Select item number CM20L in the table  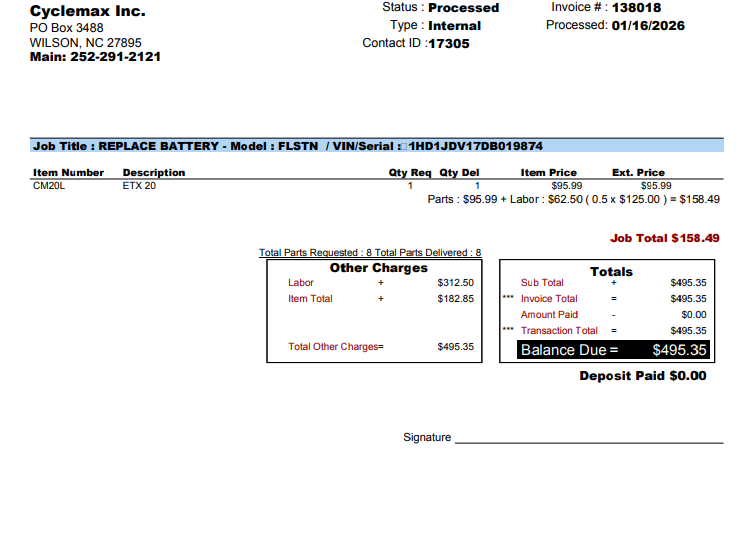pyautogui.click(x=48, y=186)
